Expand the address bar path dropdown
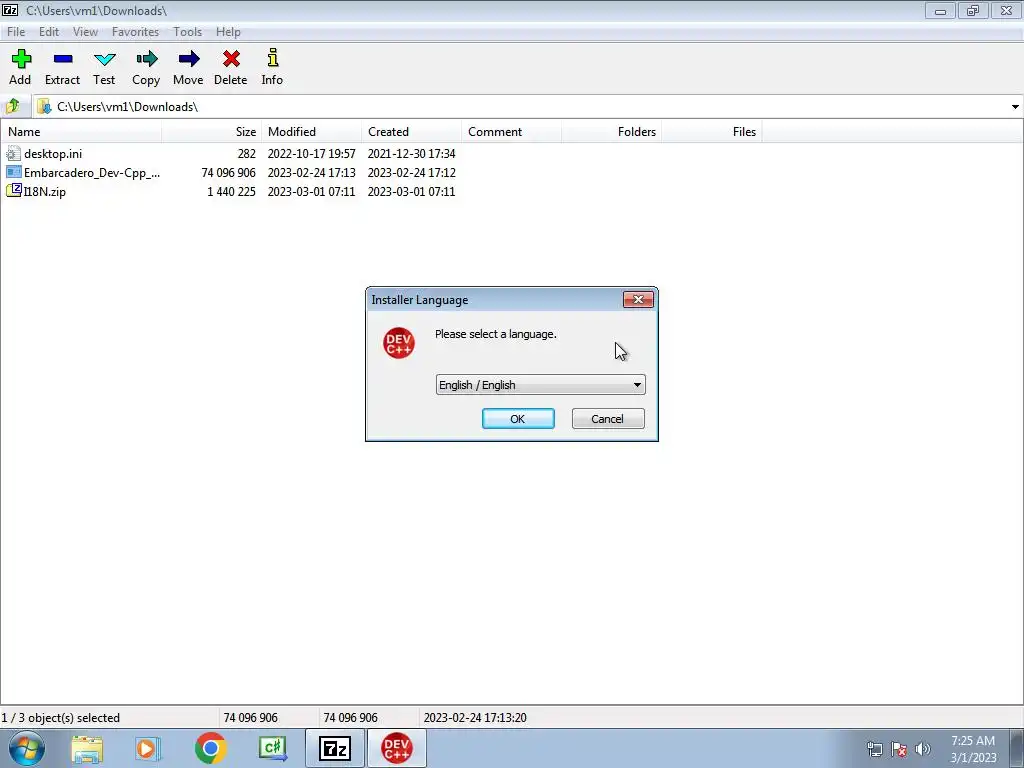Screen dimensions: 1024x768 click(x=1015, y=106)
